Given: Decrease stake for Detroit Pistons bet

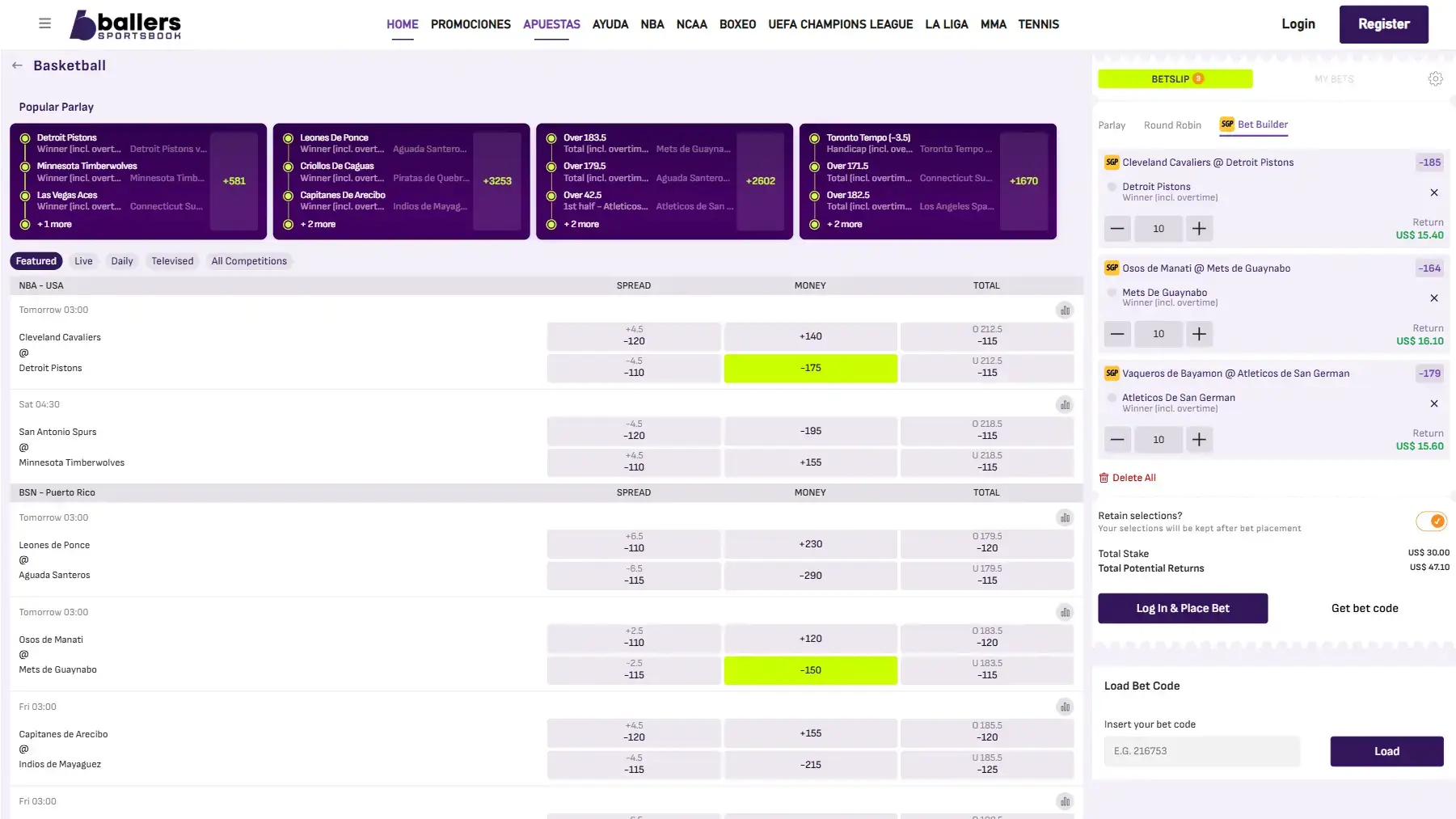Looking at the screenshot, I should point(1117,229).
